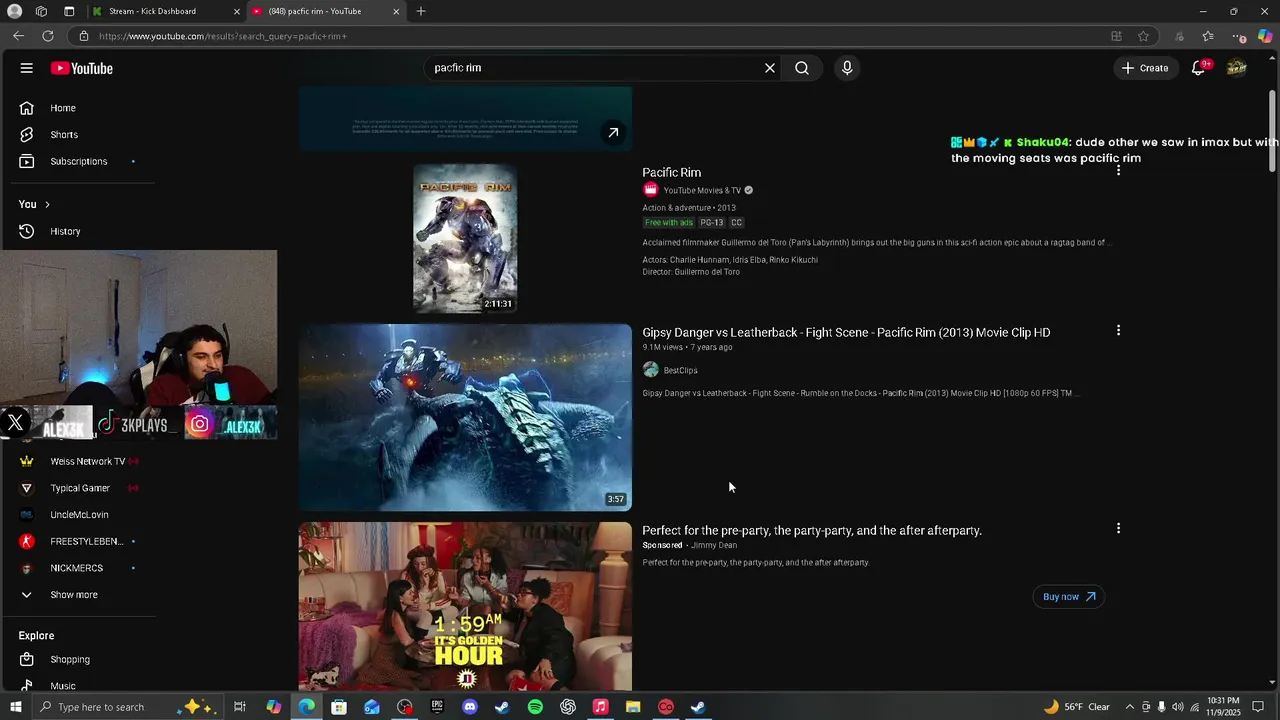Clear the search box with the X
This screenshot has height=720, width=1280.
point(770,68)
